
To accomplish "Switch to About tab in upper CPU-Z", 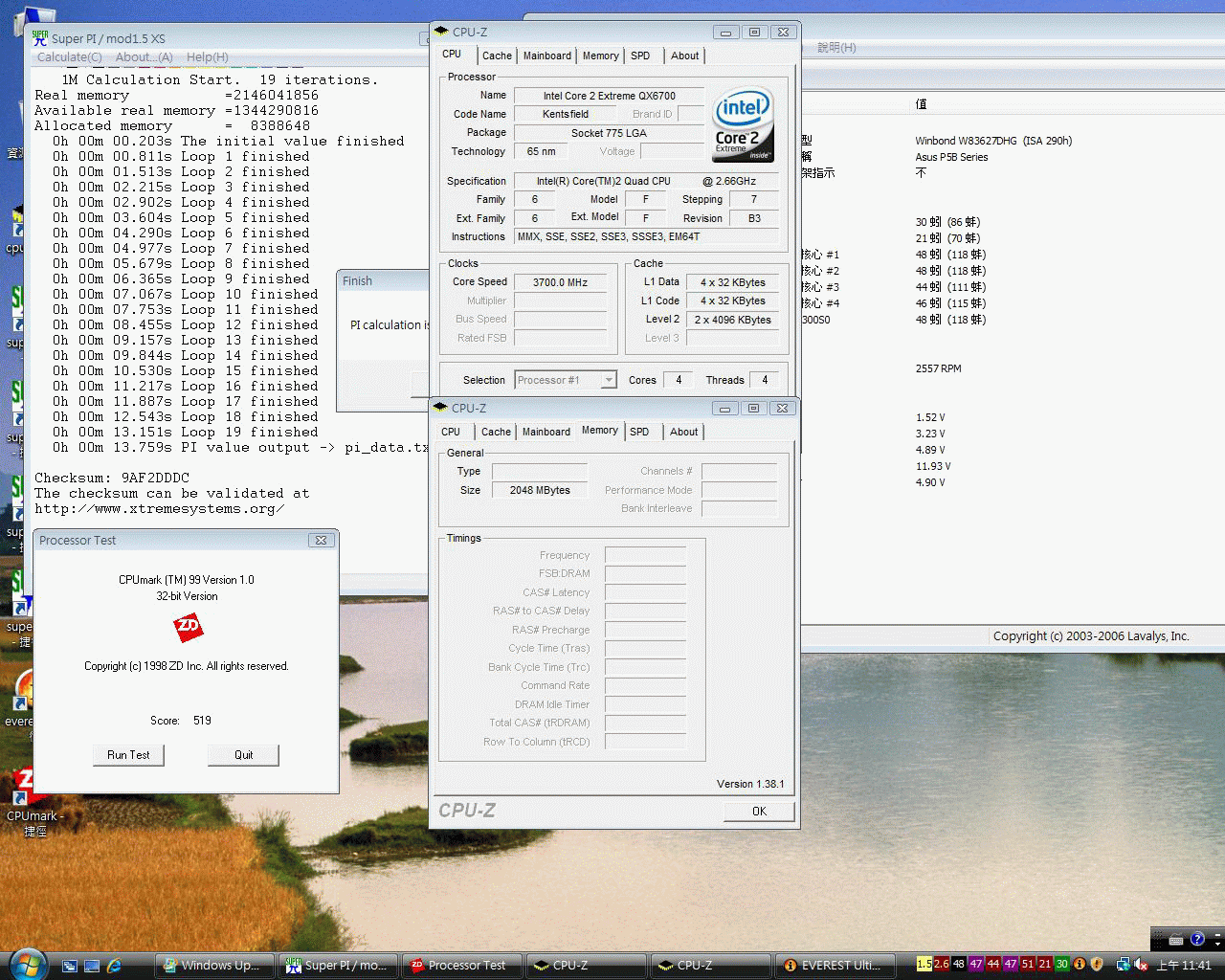I will coord(684,56).
